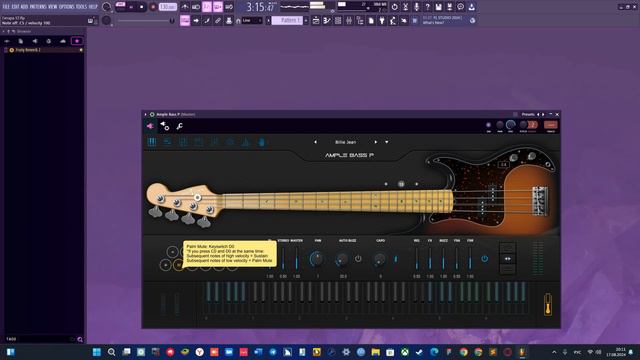Image resolution: width=640 pixels, height=360 pixels.
Task: Click the FX level slider
Action: pyautogui.click(x=430, y=259)
